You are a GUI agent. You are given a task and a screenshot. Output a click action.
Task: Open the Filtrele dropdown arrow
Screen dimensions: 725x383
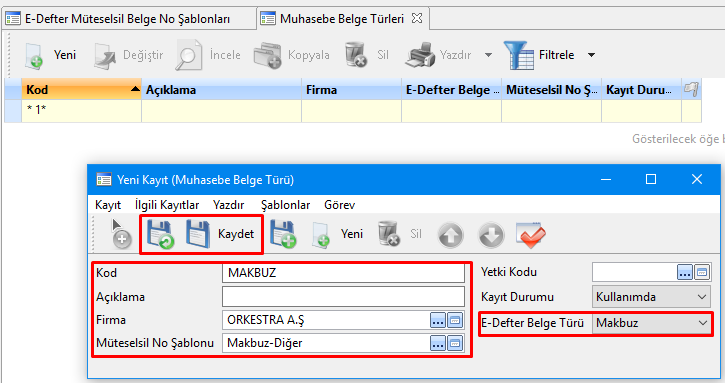tap(591, 55)
